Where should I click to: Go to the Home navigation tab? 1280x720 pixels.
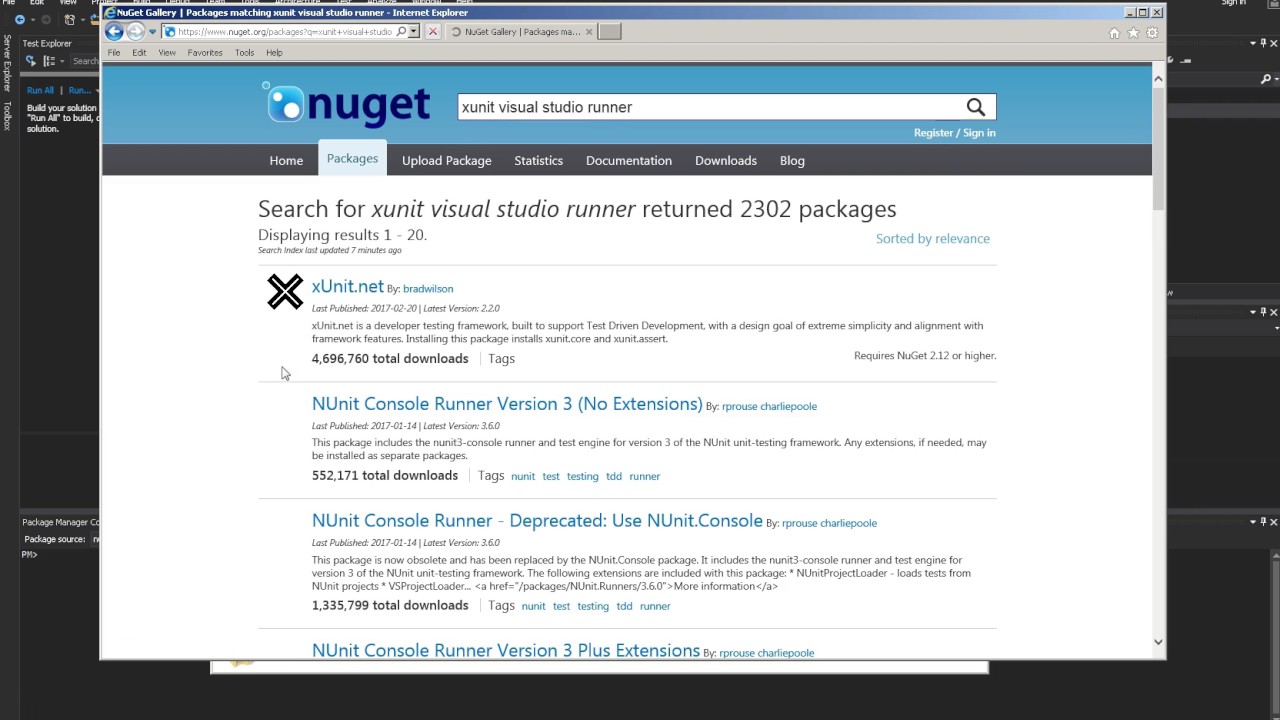pos(286,160)
